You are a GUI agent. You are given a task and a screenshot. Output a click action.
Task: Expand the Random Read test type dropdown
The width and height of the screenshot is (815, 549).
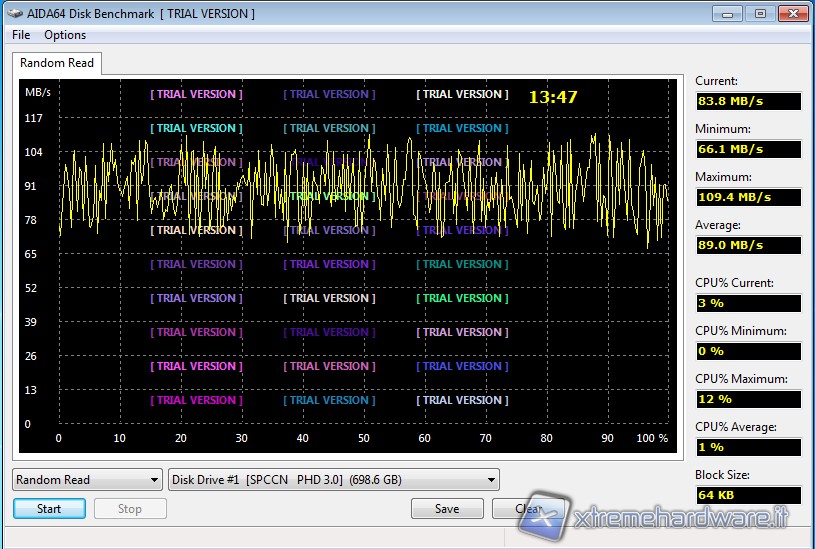pyautogui.click(x=87, y=480)
